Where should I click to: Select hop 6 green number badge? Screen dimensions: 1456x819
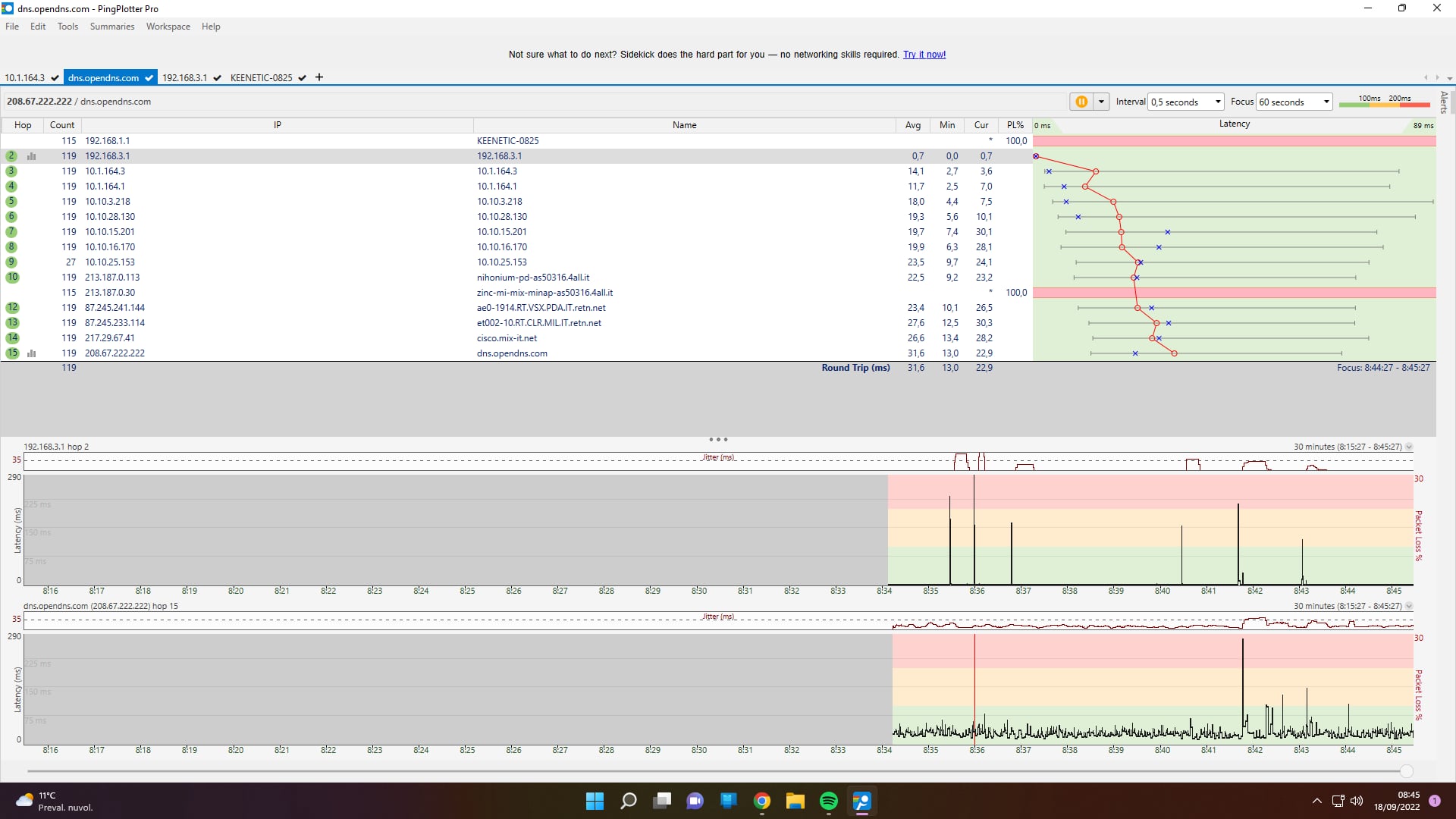pyautogui.click(x=11, y=217)
